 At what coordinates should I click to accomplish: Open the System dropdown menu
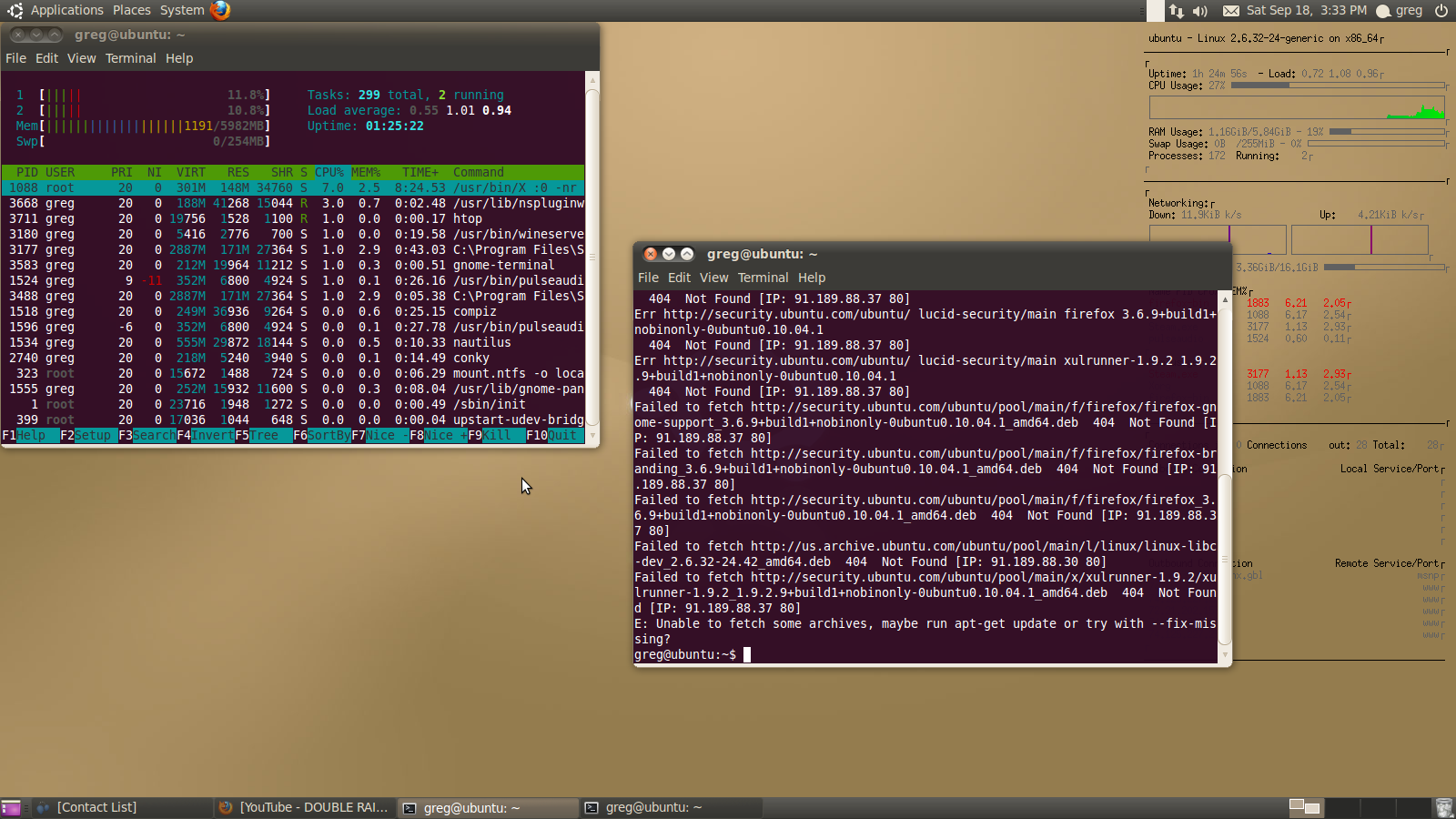pos(182,10)
